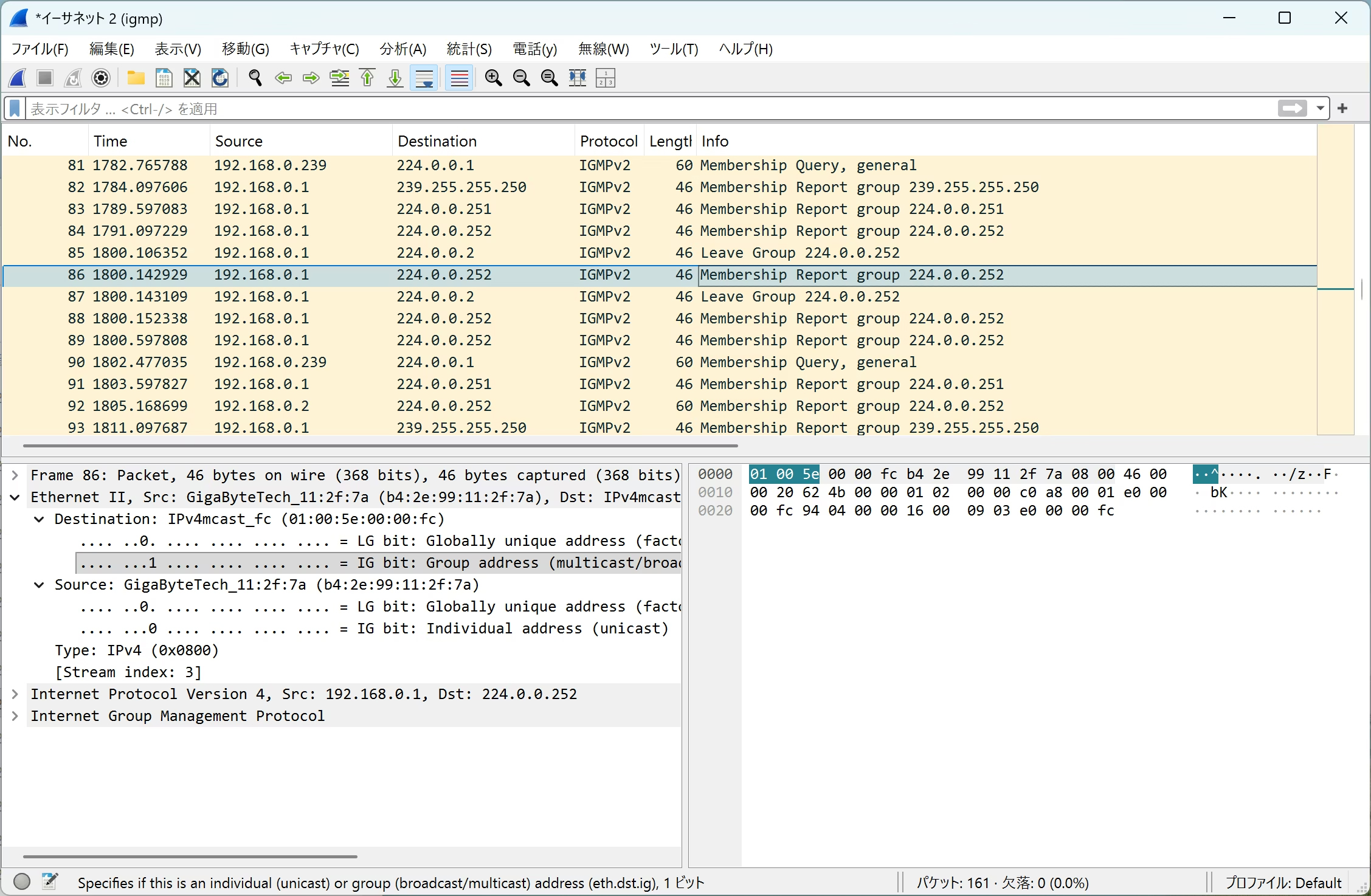Reload this capture file
Image resolution: width=1371 pixels, height=896 pixels.
point(219,78)
